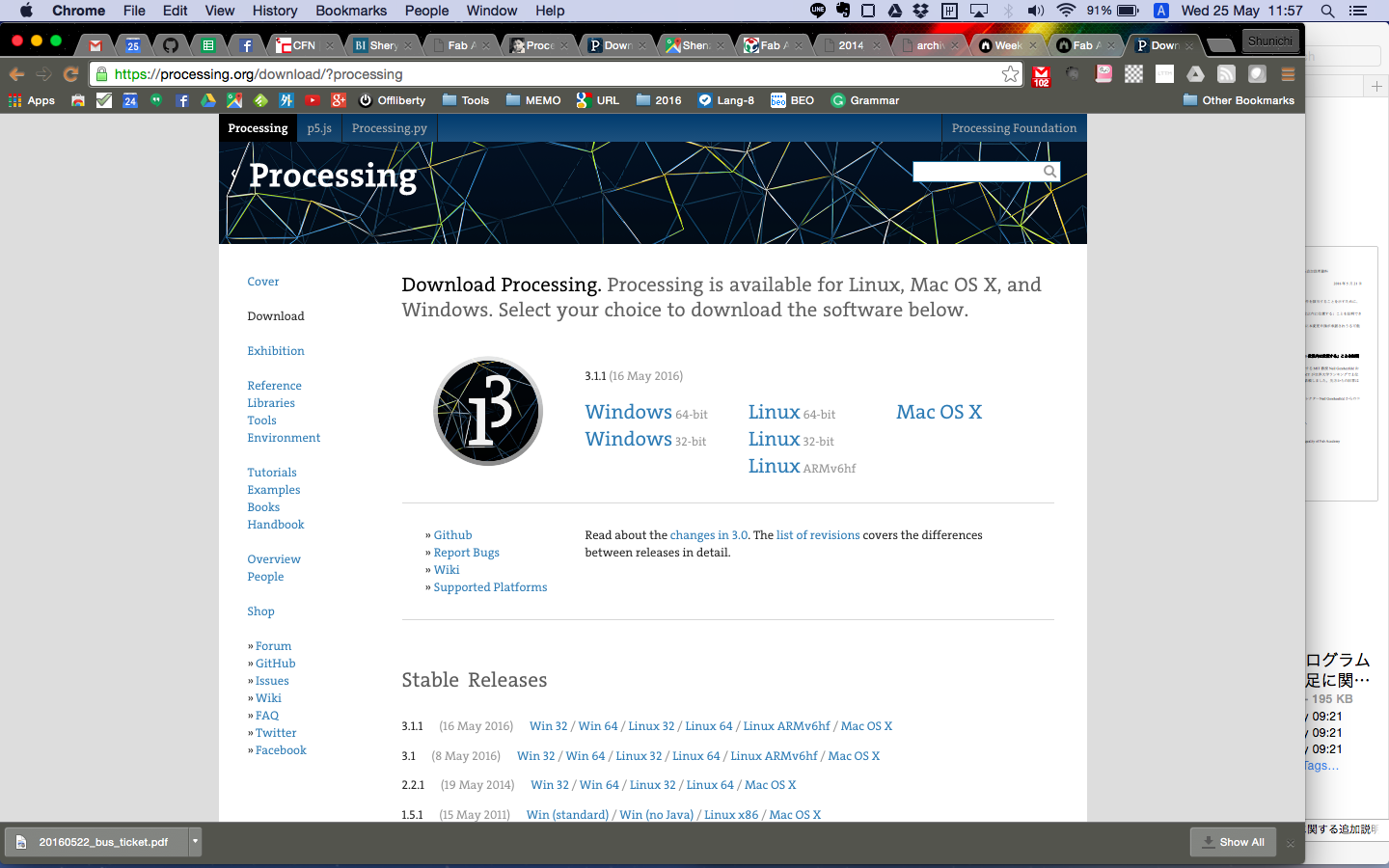Open the Grammar bookmark

pos(865,100)
